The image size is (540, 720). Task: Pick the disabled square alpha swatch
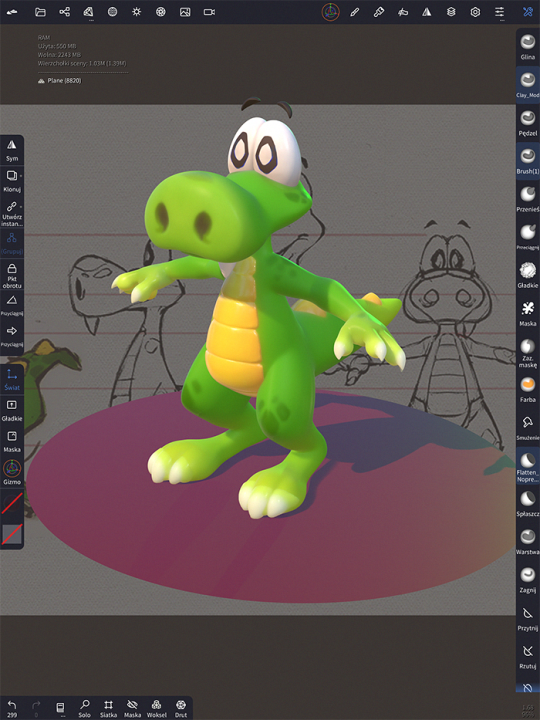(12, 534)
